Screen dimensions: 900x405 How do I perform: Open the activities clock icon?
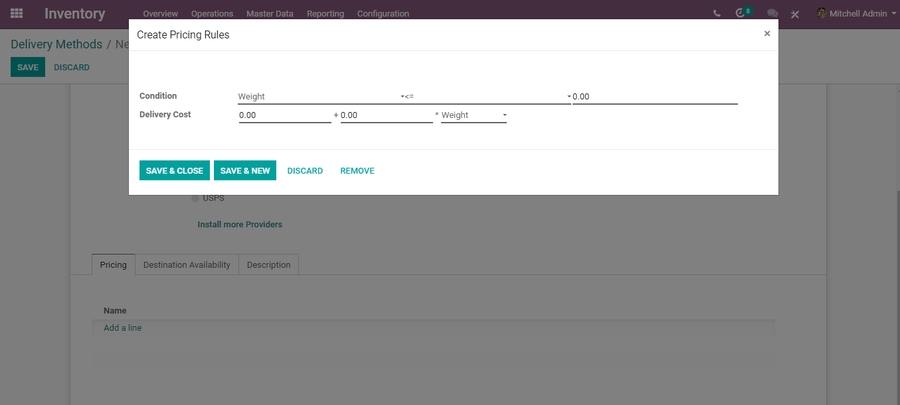[742, 14]
